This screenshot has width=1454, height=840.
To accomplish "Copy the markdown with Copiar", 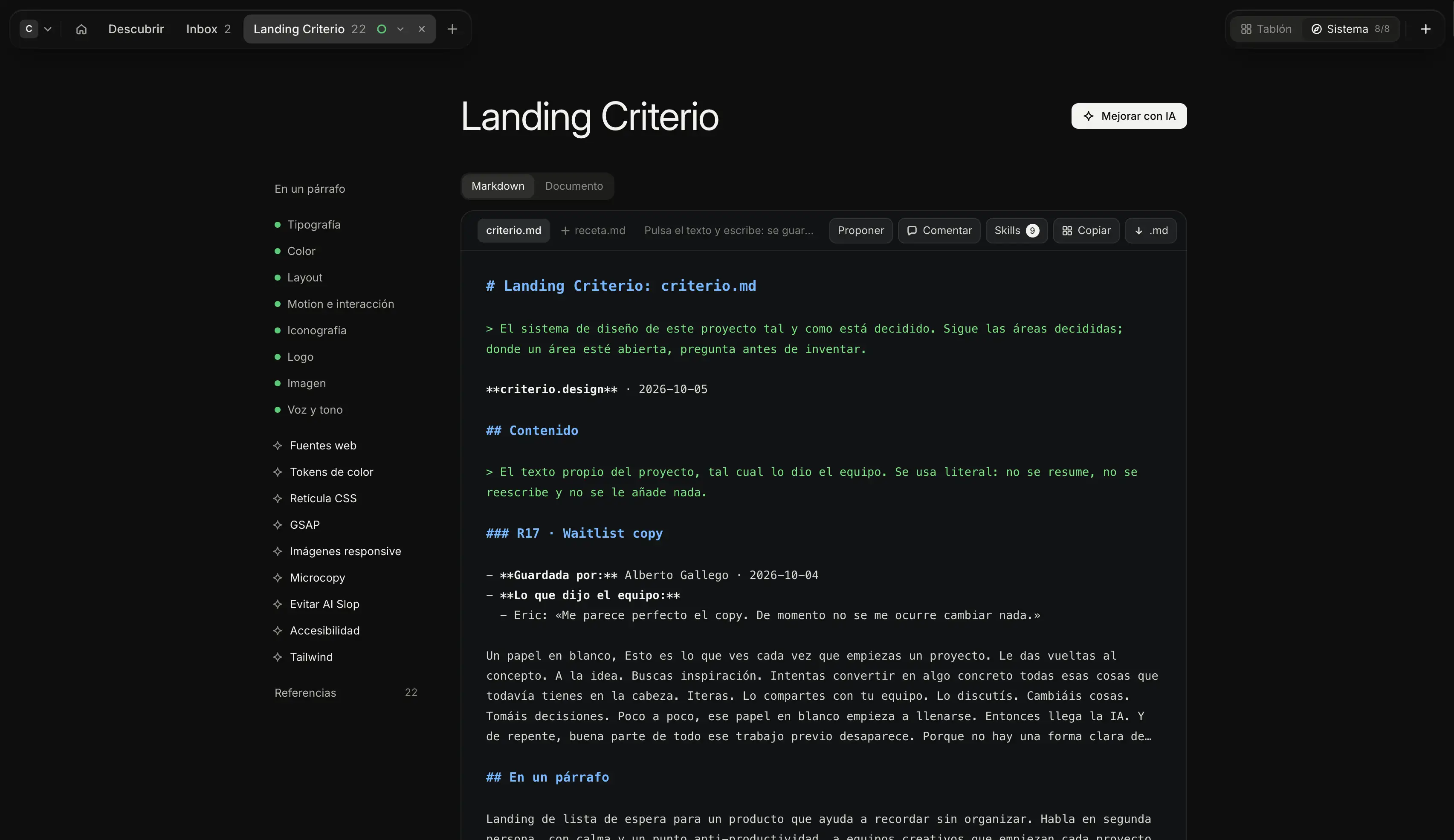I will (1086, 230).
